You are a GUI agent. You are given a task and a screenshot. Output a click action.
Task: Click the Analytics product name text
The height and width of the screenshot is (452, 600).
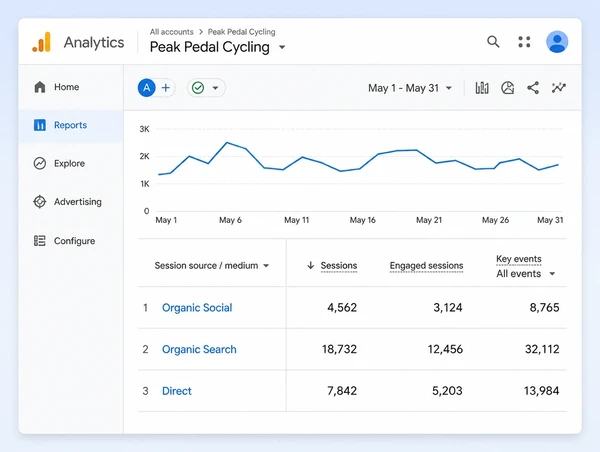(x=94, y=42)
